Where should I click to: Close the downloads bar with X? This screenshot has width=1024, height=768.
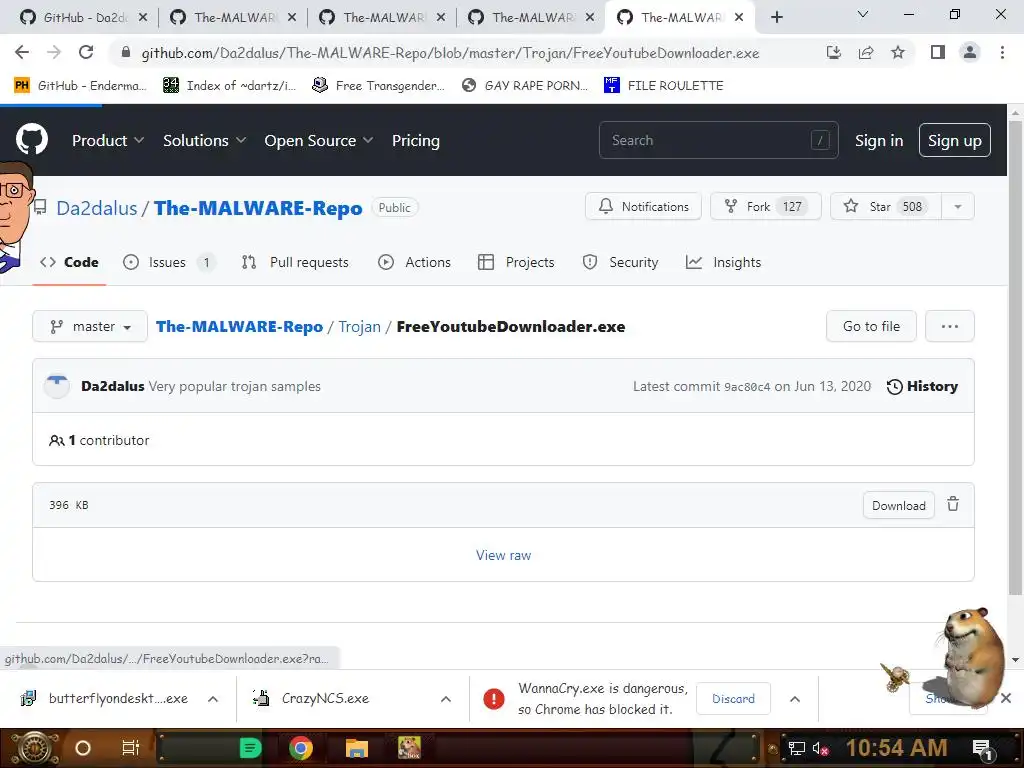pyautogui.click(x=1006, y=698)
